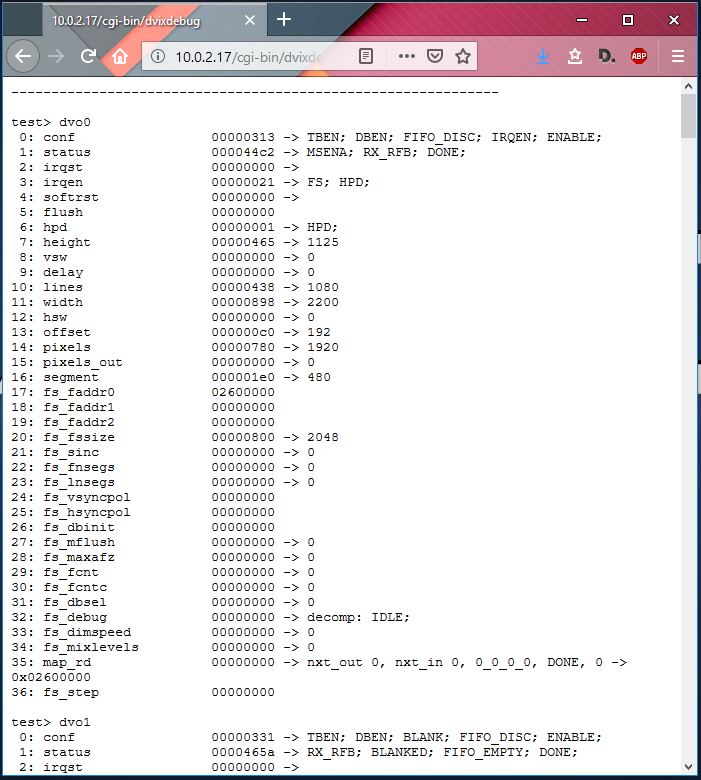Screen dimensions: 701x780
Task: Click the 'fs_maxafz' register label
Action: [x=79, y=558]
